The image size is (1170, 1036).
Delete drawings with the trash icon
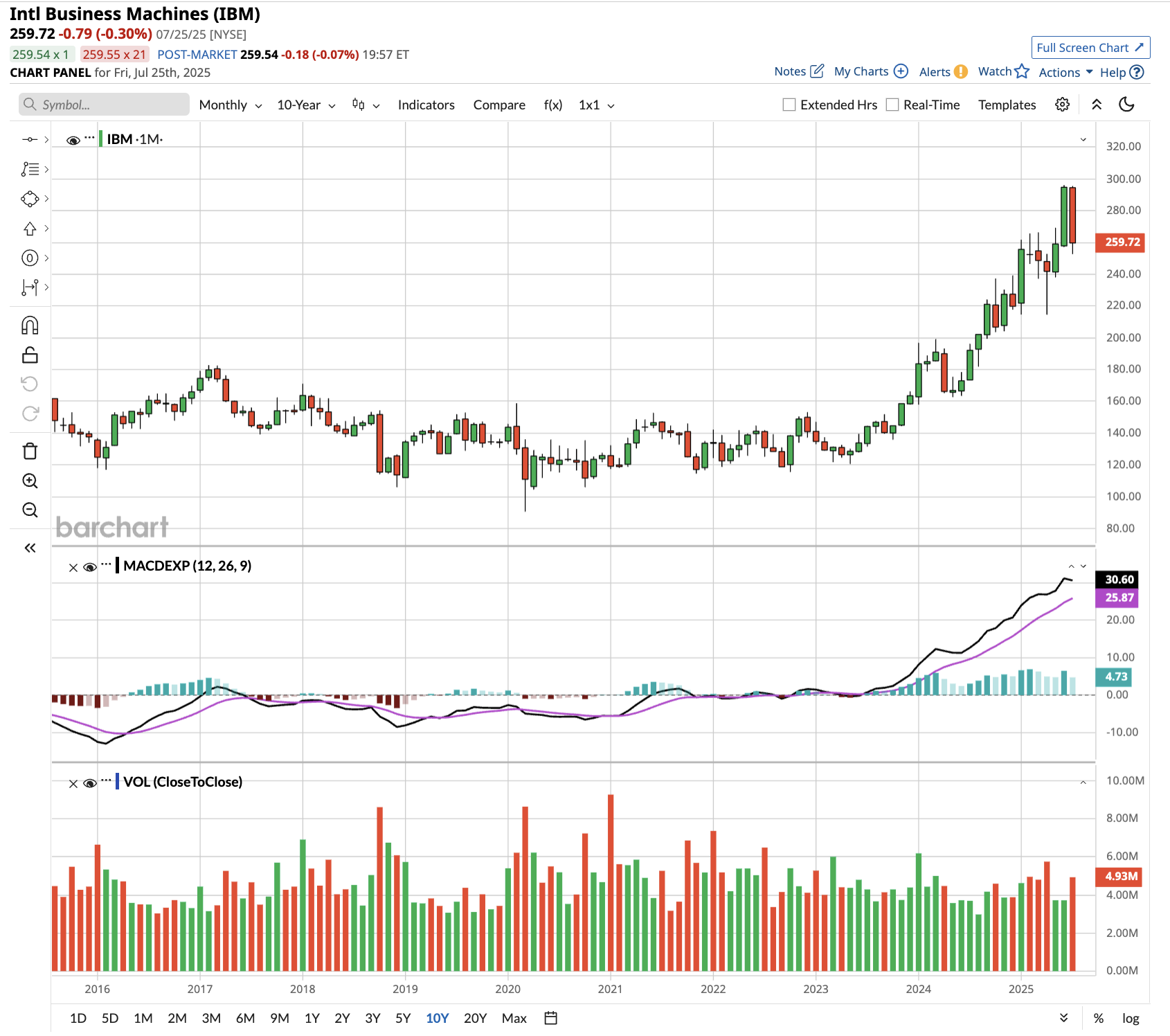pos(30,452)
